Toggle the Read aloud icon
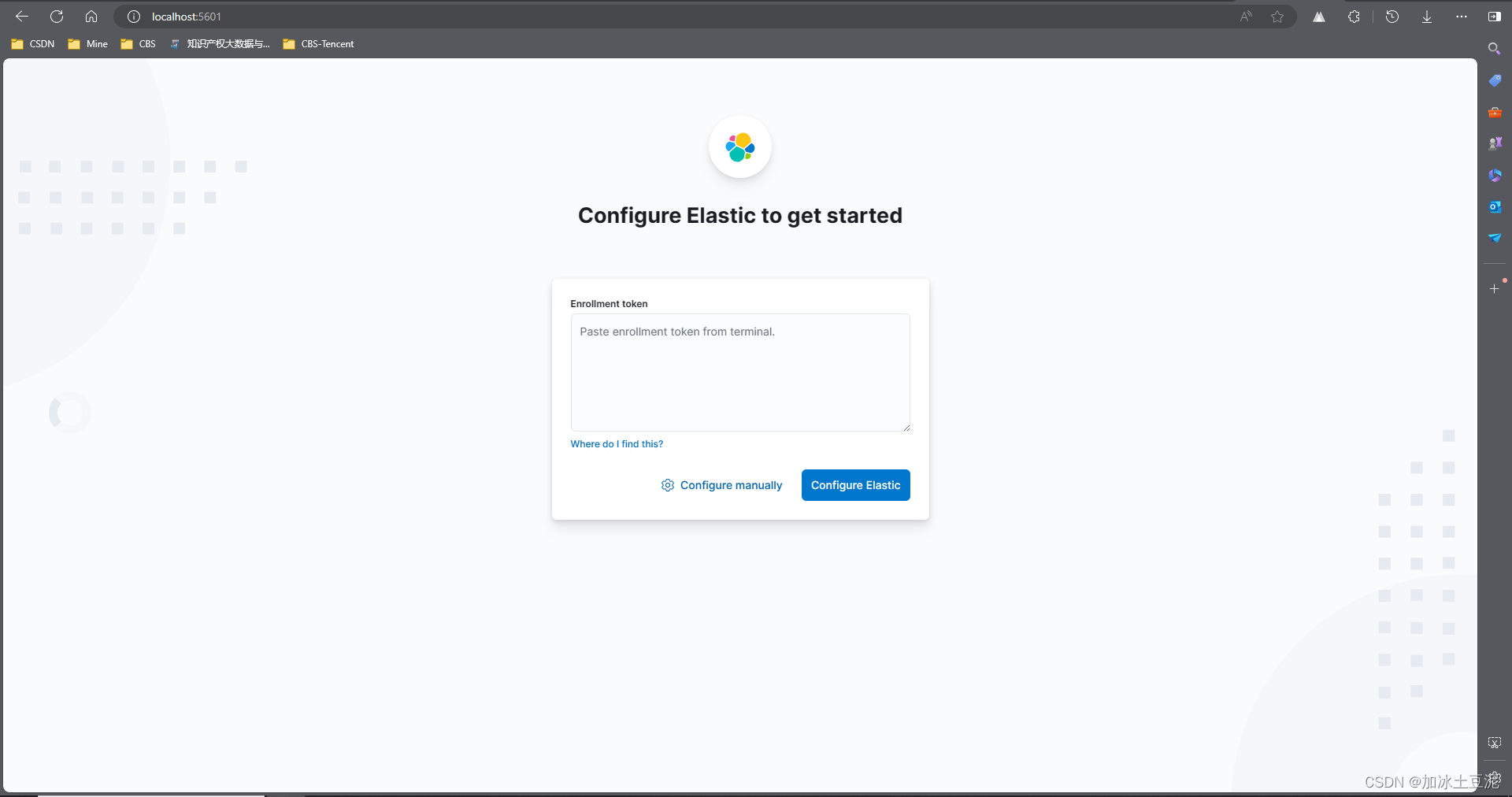This screenshot has width=1512, height=797. [x=1246, y=17]
